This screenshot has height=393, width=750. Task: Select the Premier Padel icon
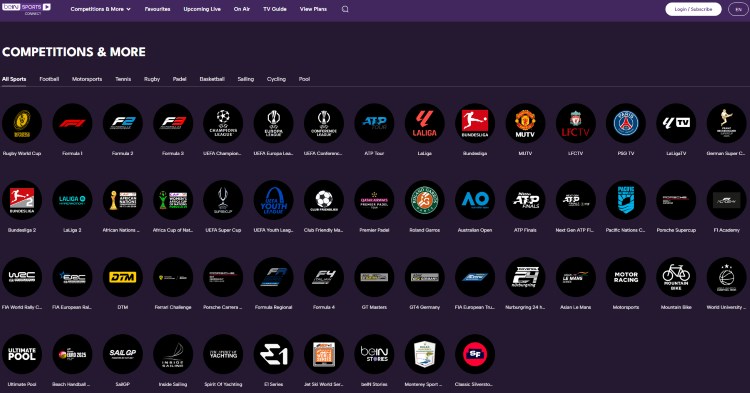click(374, 200)
